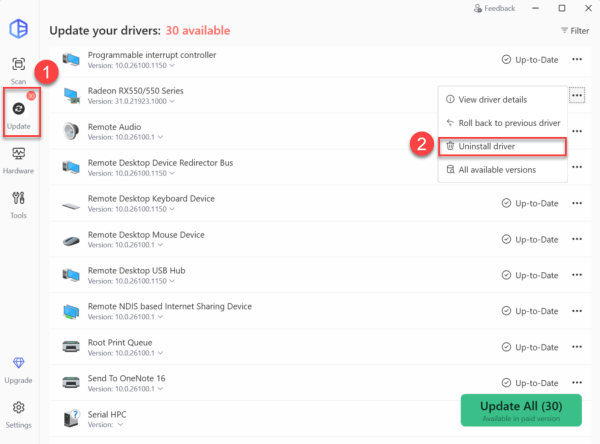Screen dimensions: 600x444
Task: Open the Update tab in sidebar
Action: click(19, 112)
